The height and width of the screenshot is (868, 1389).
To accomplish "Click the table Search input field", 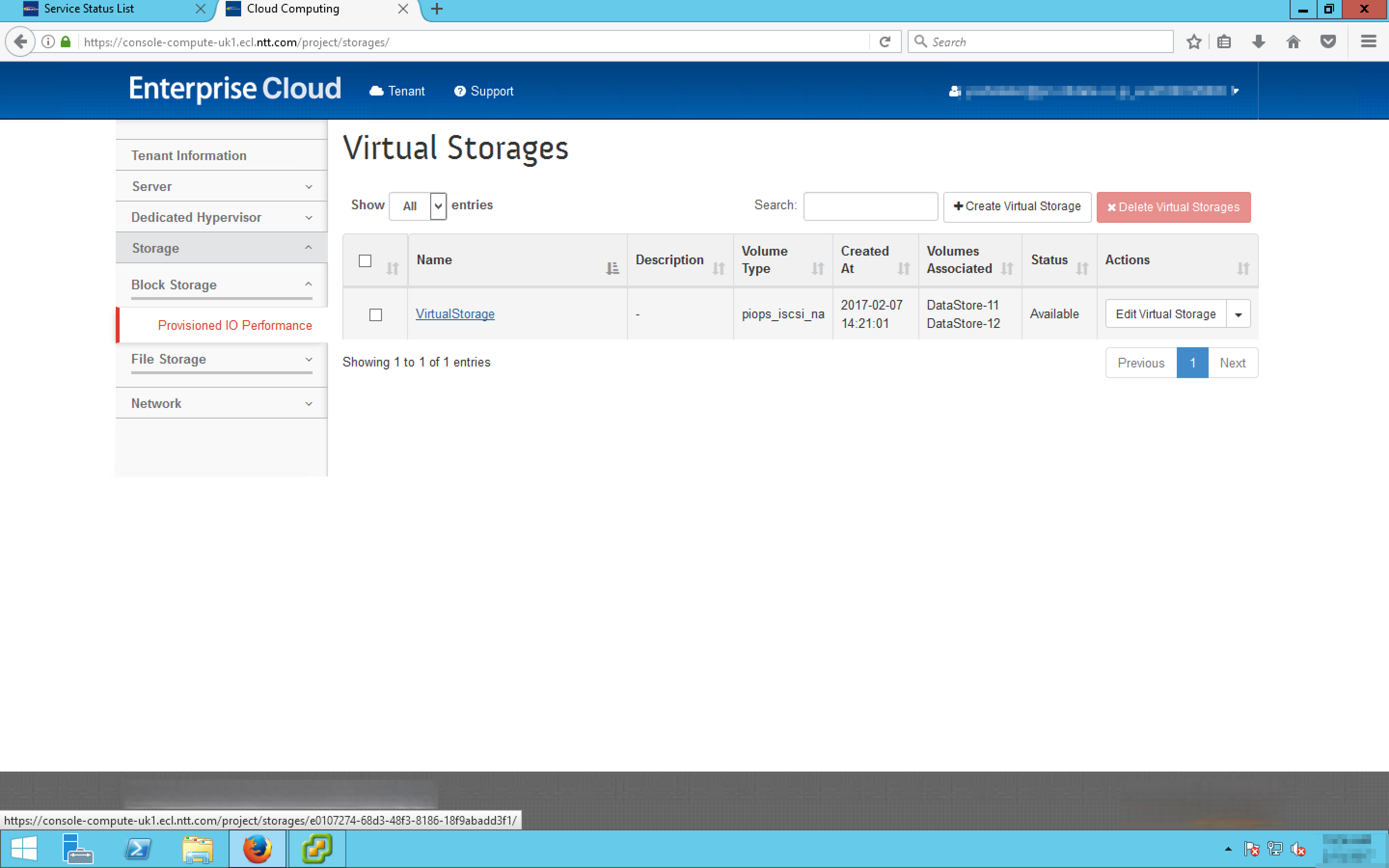I will [x=870, y=206].
